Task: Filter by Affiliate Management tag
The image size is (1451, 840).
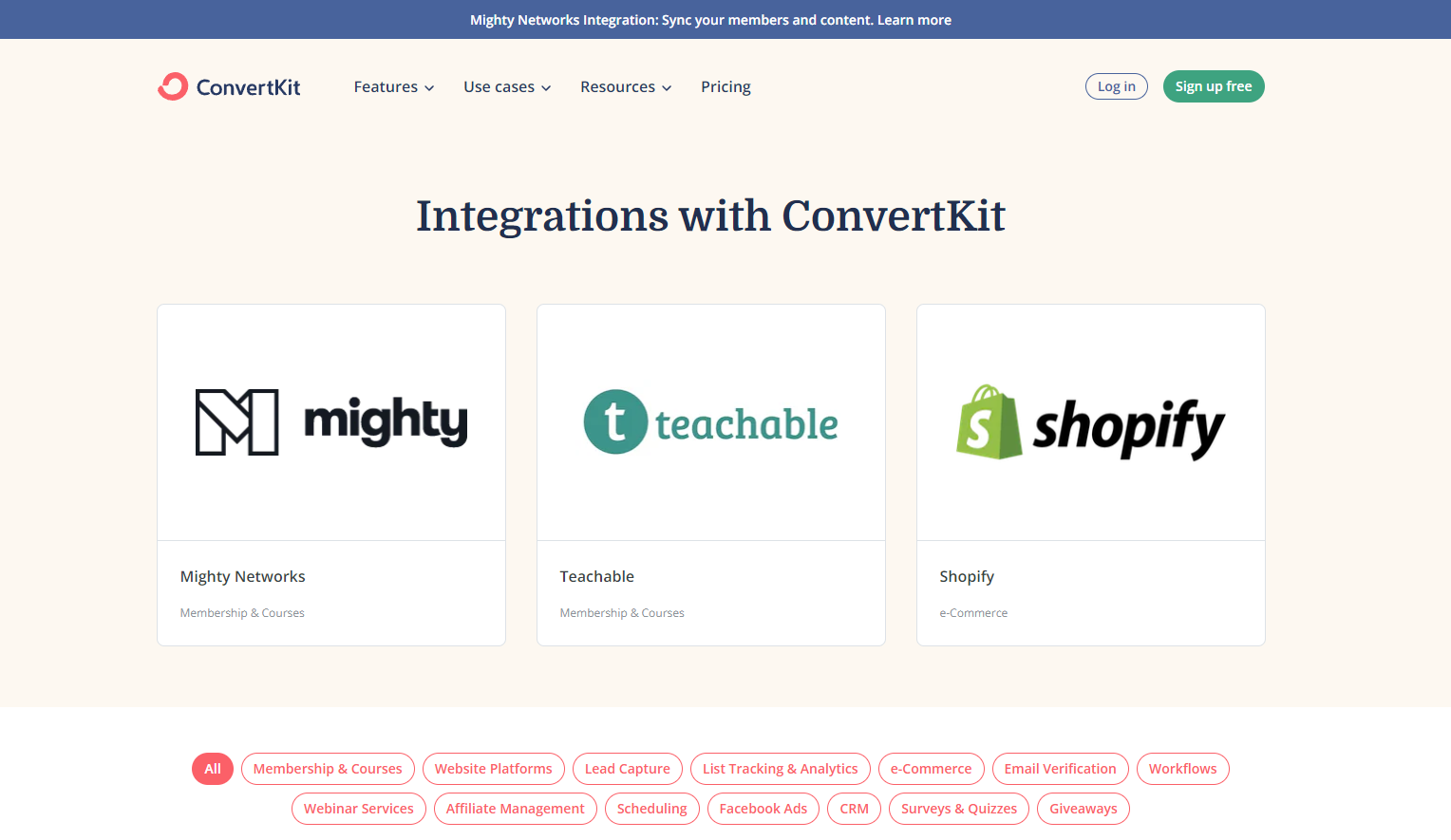Action: [516, 809]
